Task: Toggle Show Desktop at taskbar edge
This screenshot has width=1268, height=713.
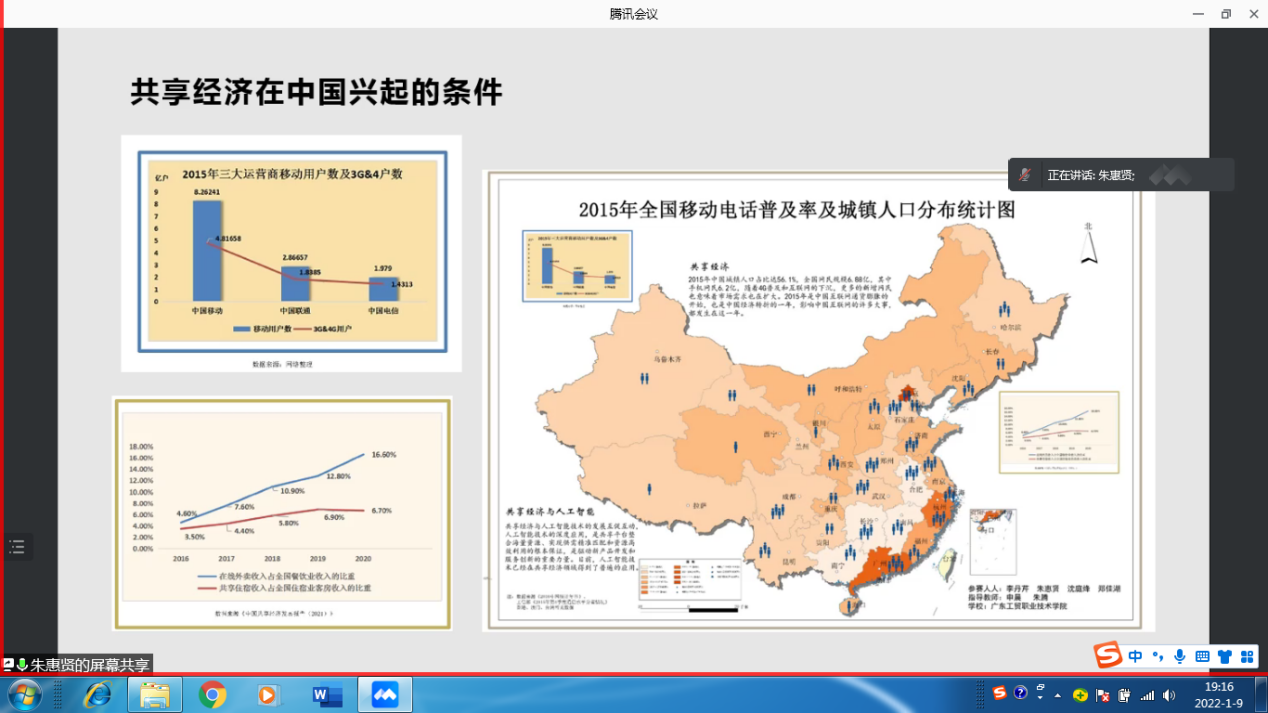Action: pos(1262,694)
